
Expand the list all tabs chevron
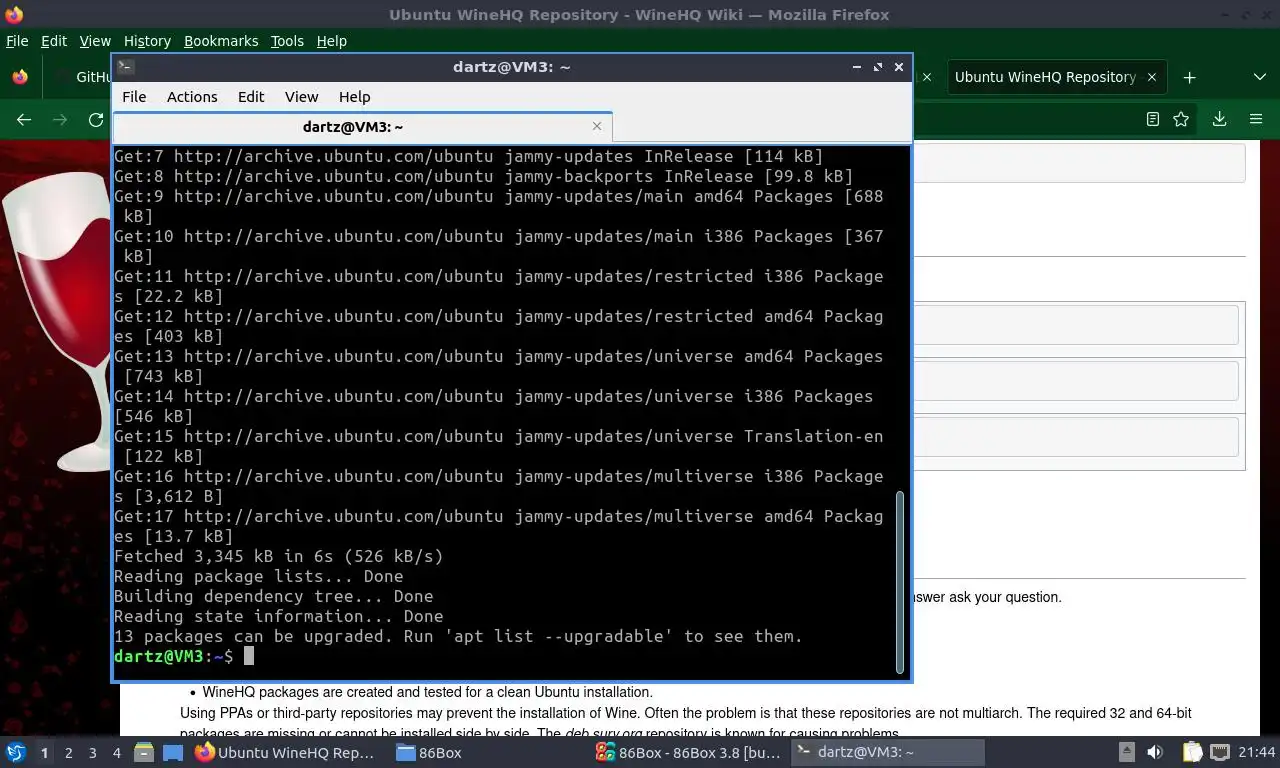tap(1259, 77)
